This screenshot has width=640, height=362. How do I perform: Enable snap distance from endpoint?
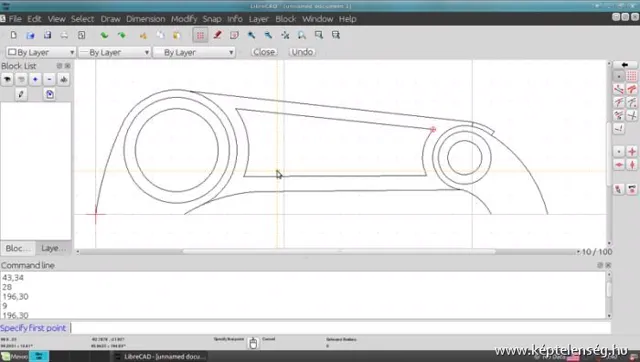coord(619,115)
